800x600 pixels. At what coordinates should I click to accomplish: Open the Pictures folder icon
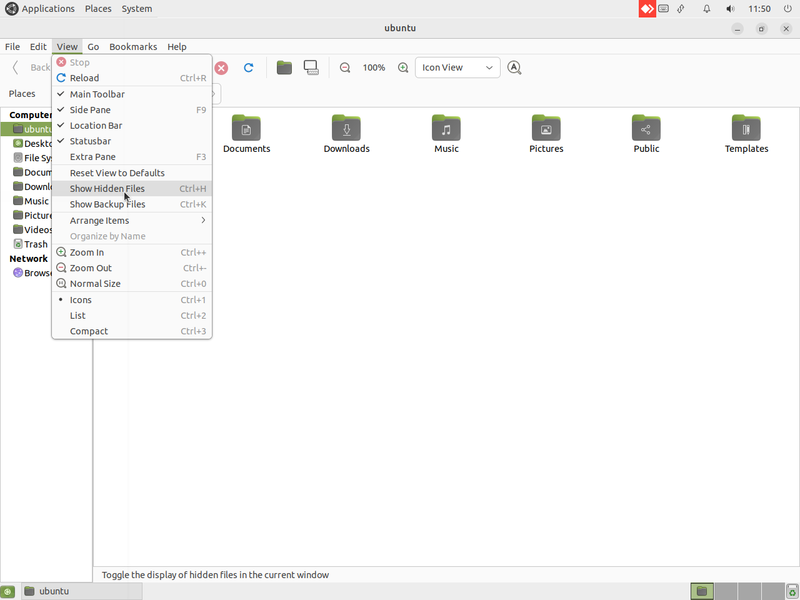546,128
